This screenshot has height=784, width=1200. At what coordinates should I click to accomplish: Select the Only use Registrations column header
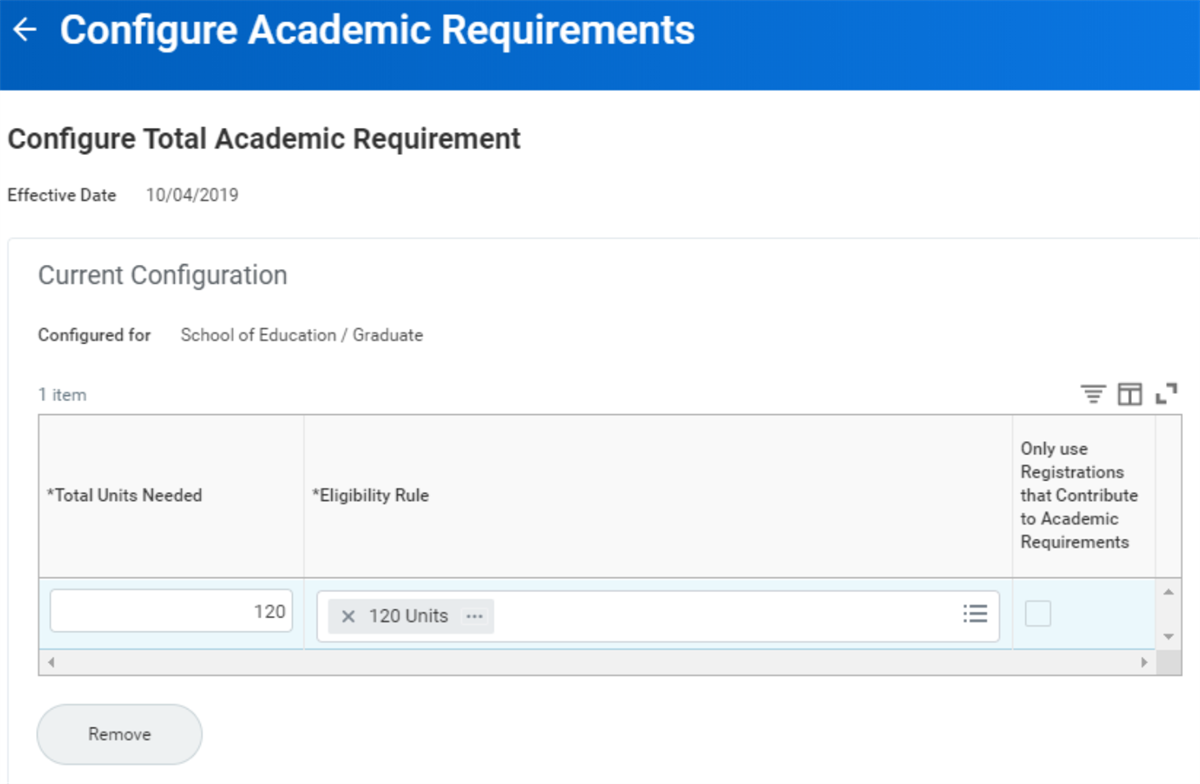(1084, 496)
